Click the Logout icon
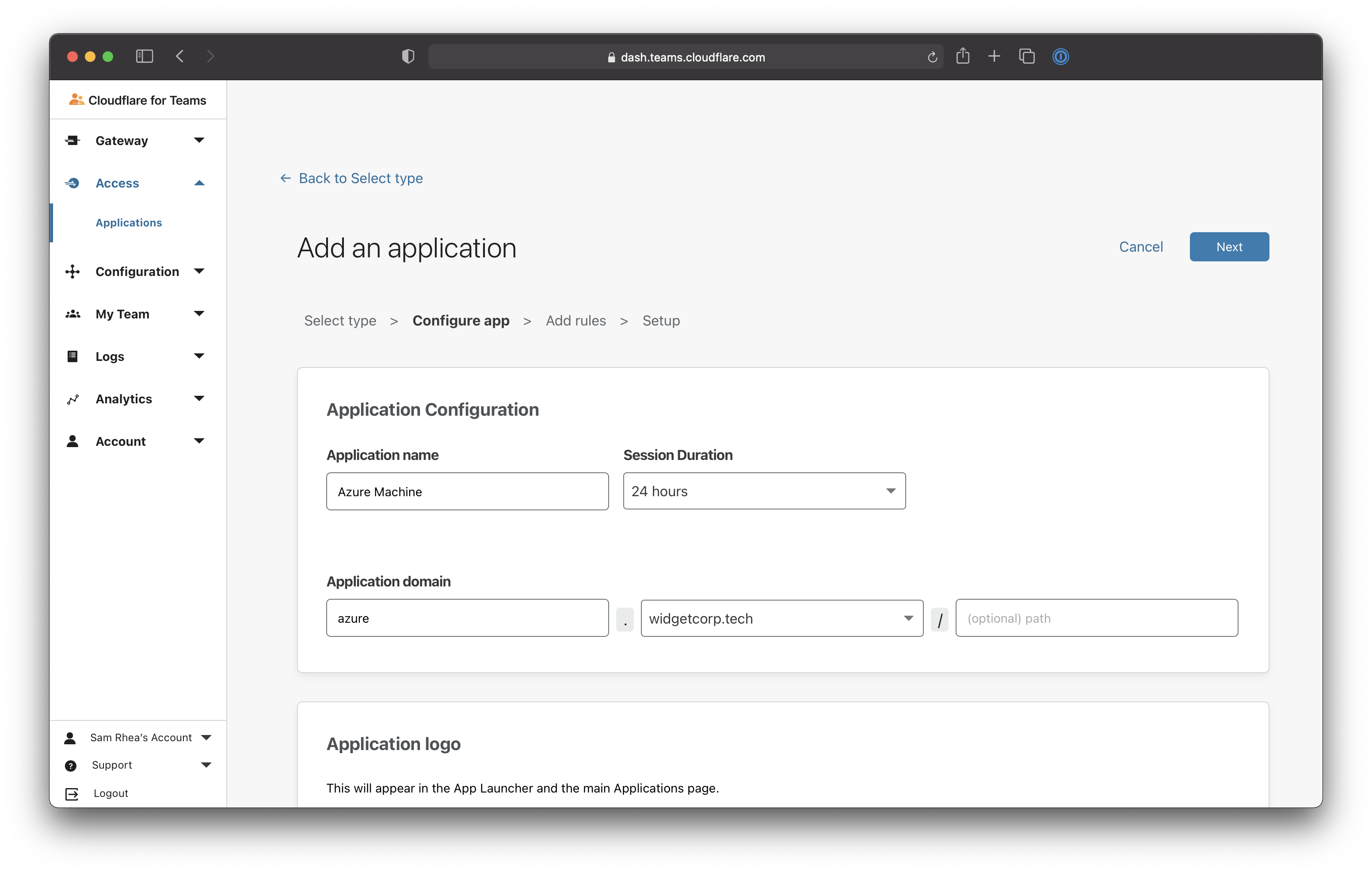The width and height of the screenshot is (1372, 873). point(71,793)
